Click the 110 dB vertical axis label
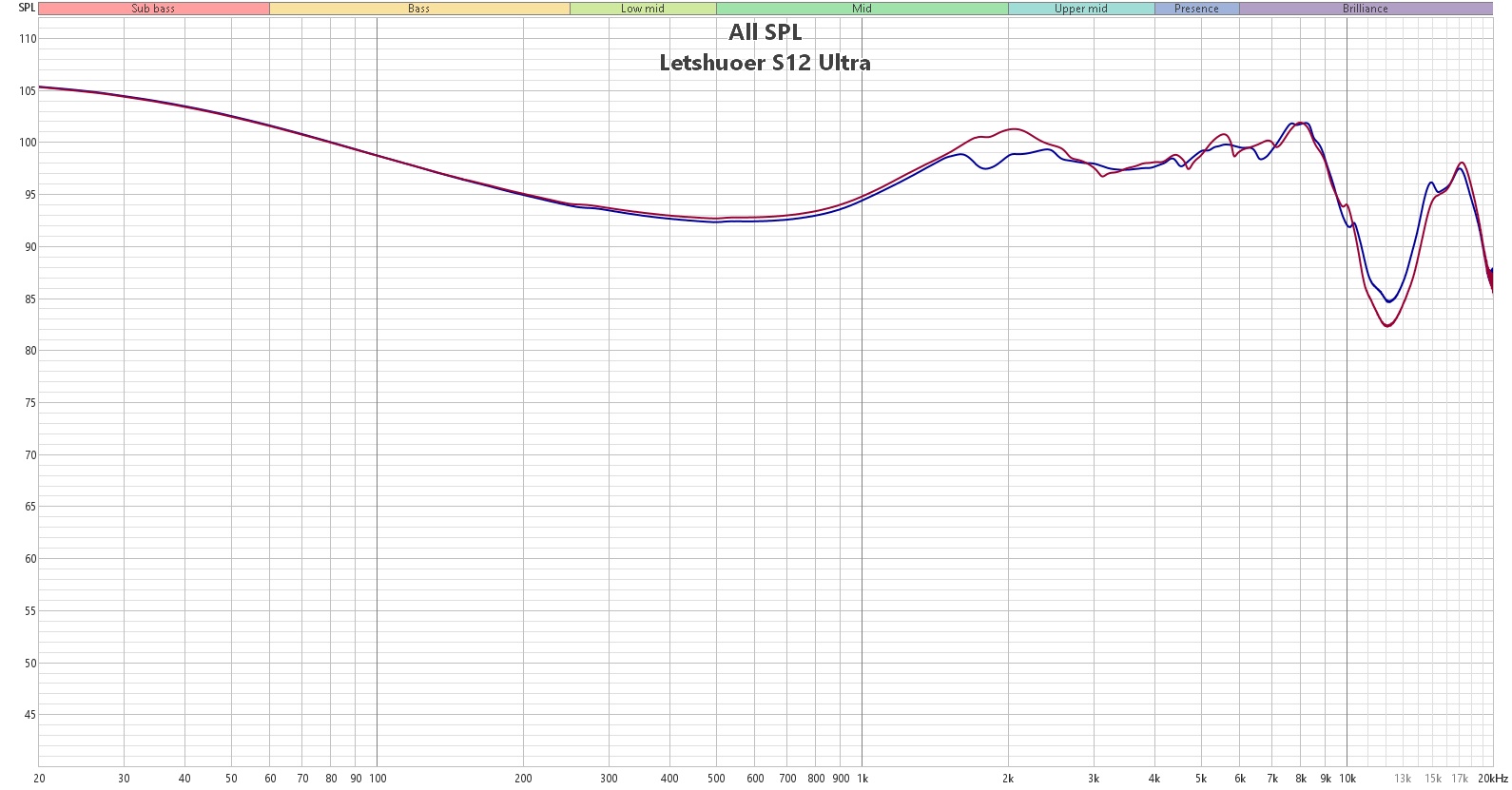The height and width of the screenshot is (790, 1512). tap(28, 39)
